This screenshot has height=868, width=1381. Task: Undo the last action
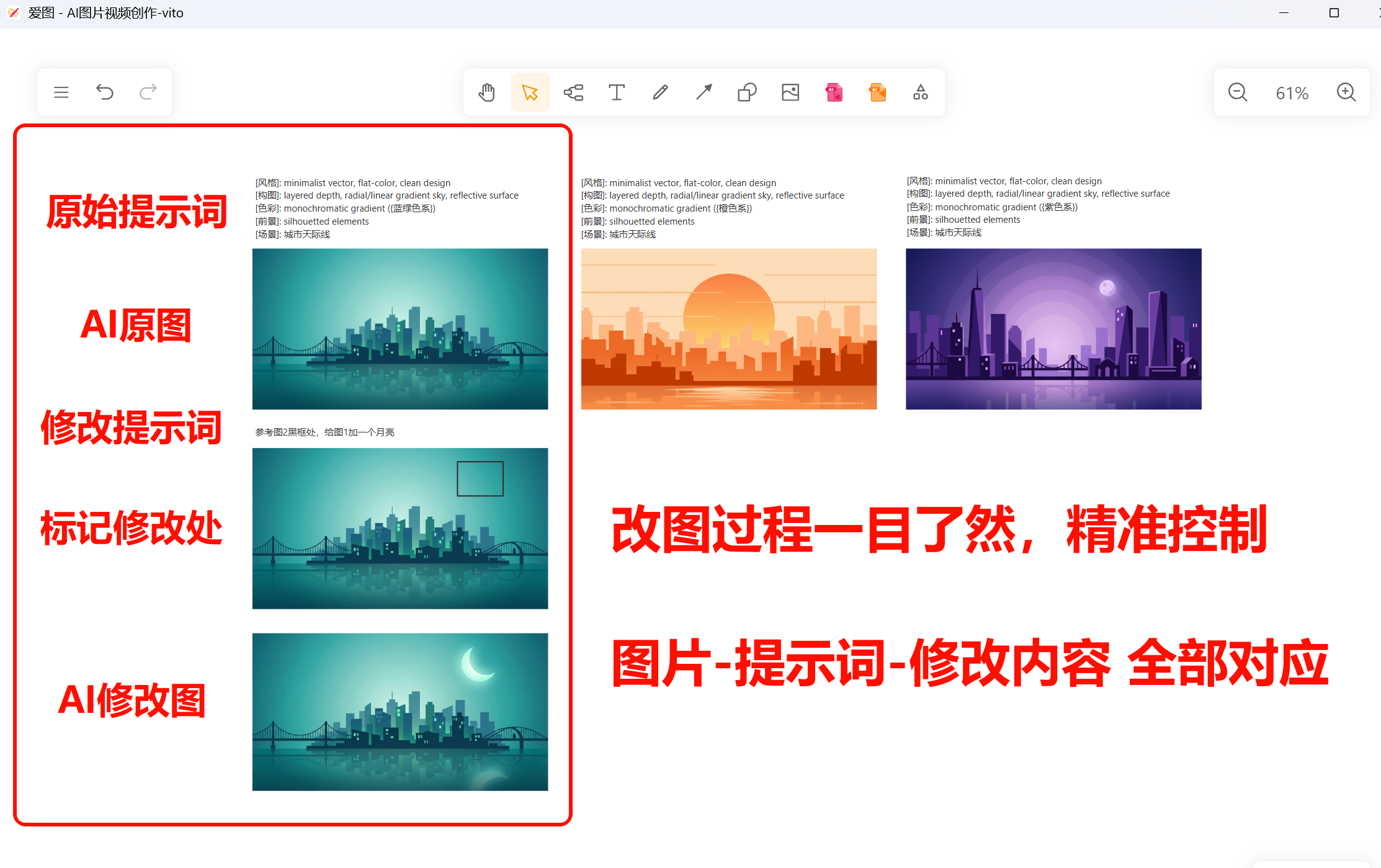click(104, 92)
